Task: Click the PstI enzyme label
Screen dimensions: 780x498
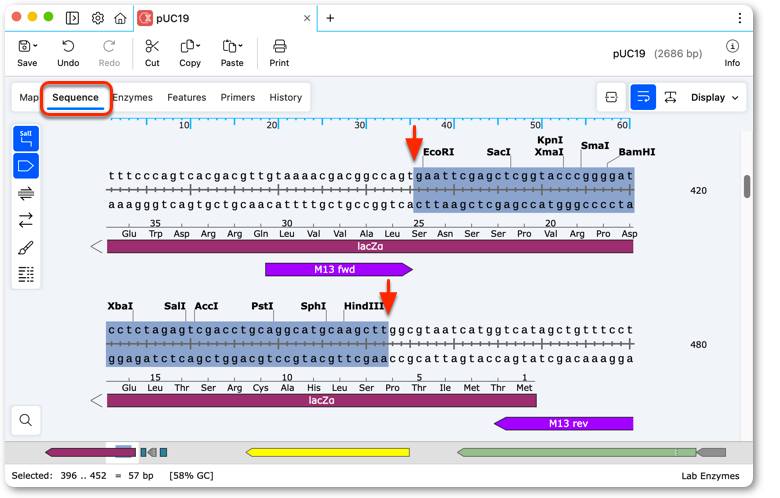Action: (262, 306)
